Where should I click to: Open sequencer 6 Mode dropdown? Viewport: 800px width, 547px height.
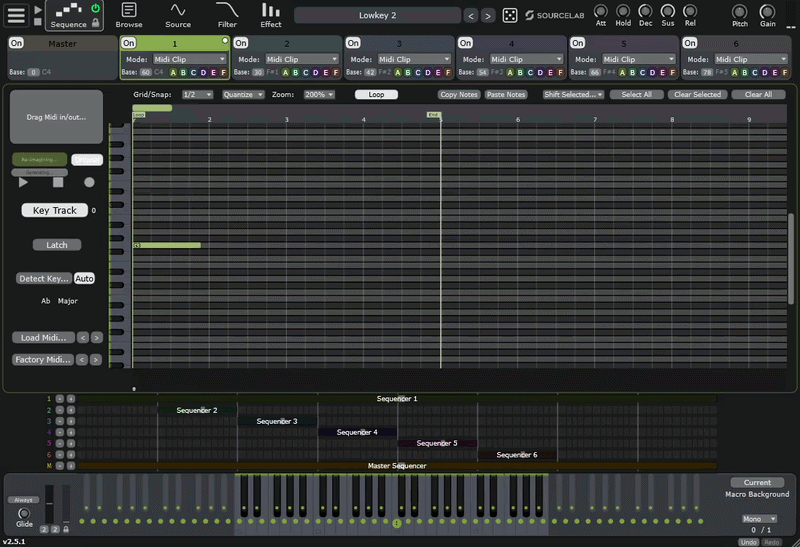coord(751,59)
